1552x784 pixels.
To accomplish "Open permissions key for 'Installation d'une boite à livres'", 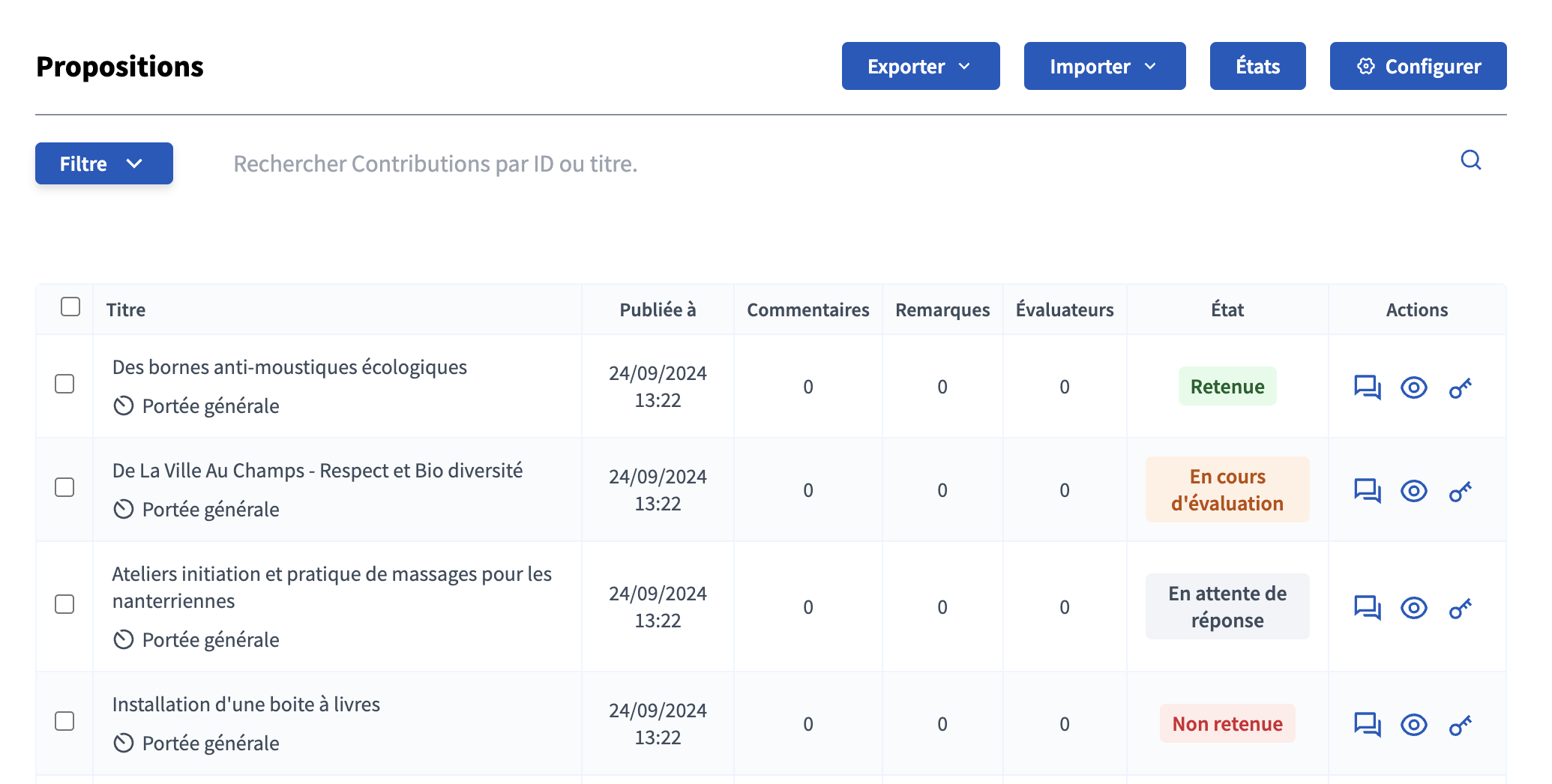I will (x=1461, y=725).
